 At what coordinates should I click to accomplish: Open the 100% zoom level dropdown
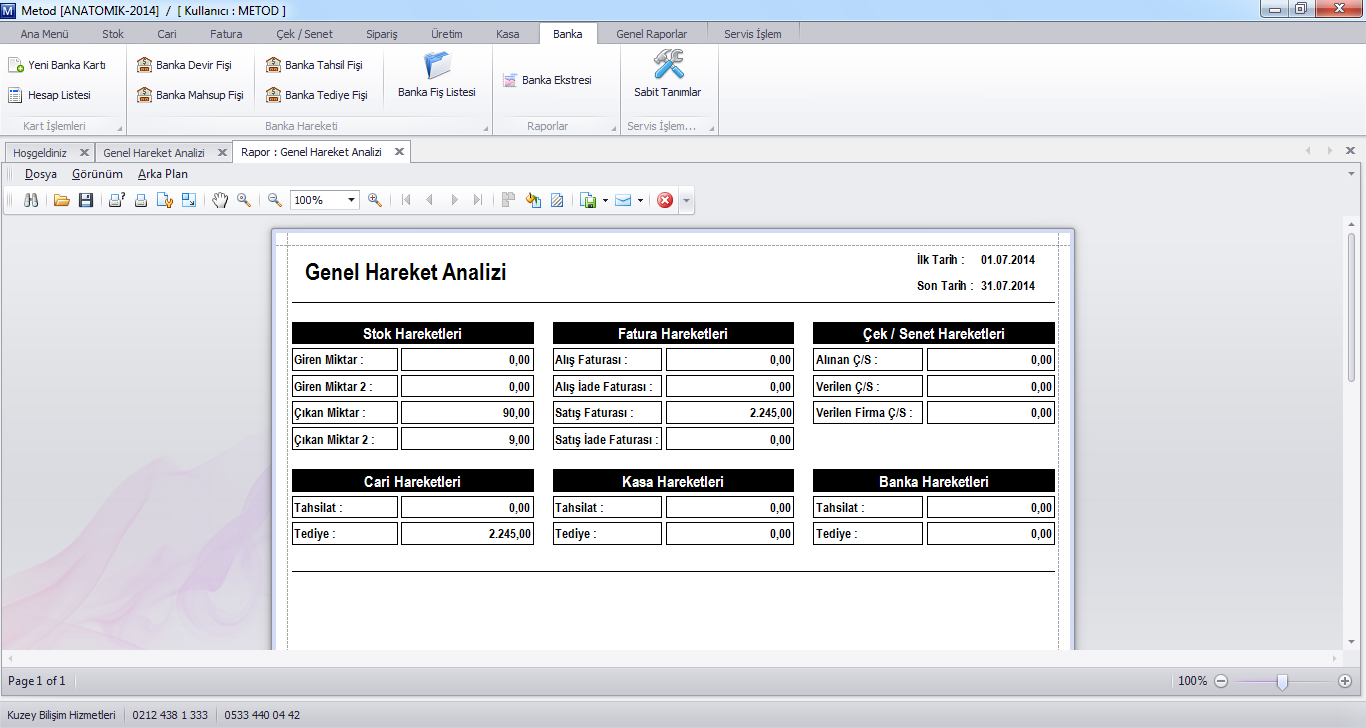coord(351,200)
